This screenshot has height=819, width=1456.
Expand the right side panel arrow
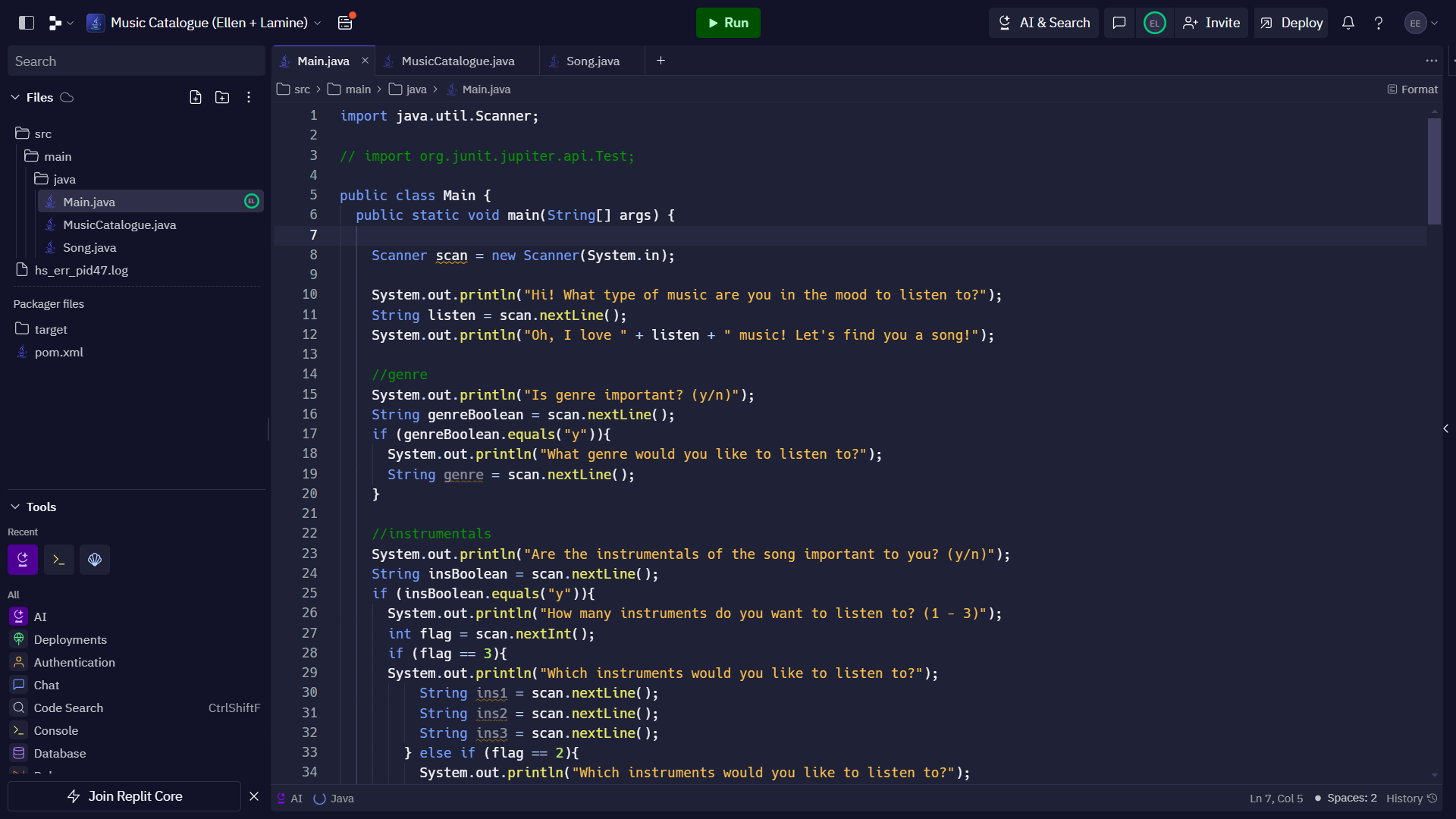tap(1446, 428)
